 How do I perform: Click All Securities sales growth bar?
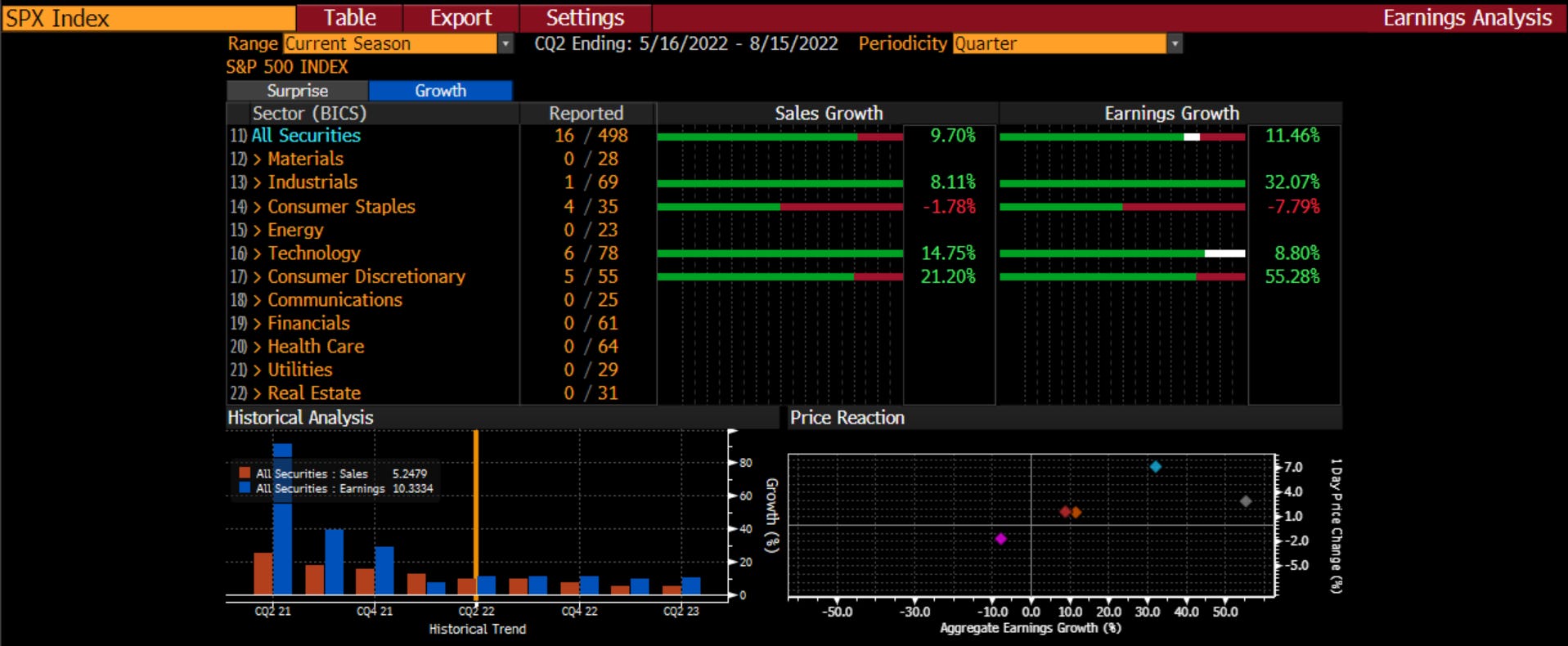click(x=780, y=137)
